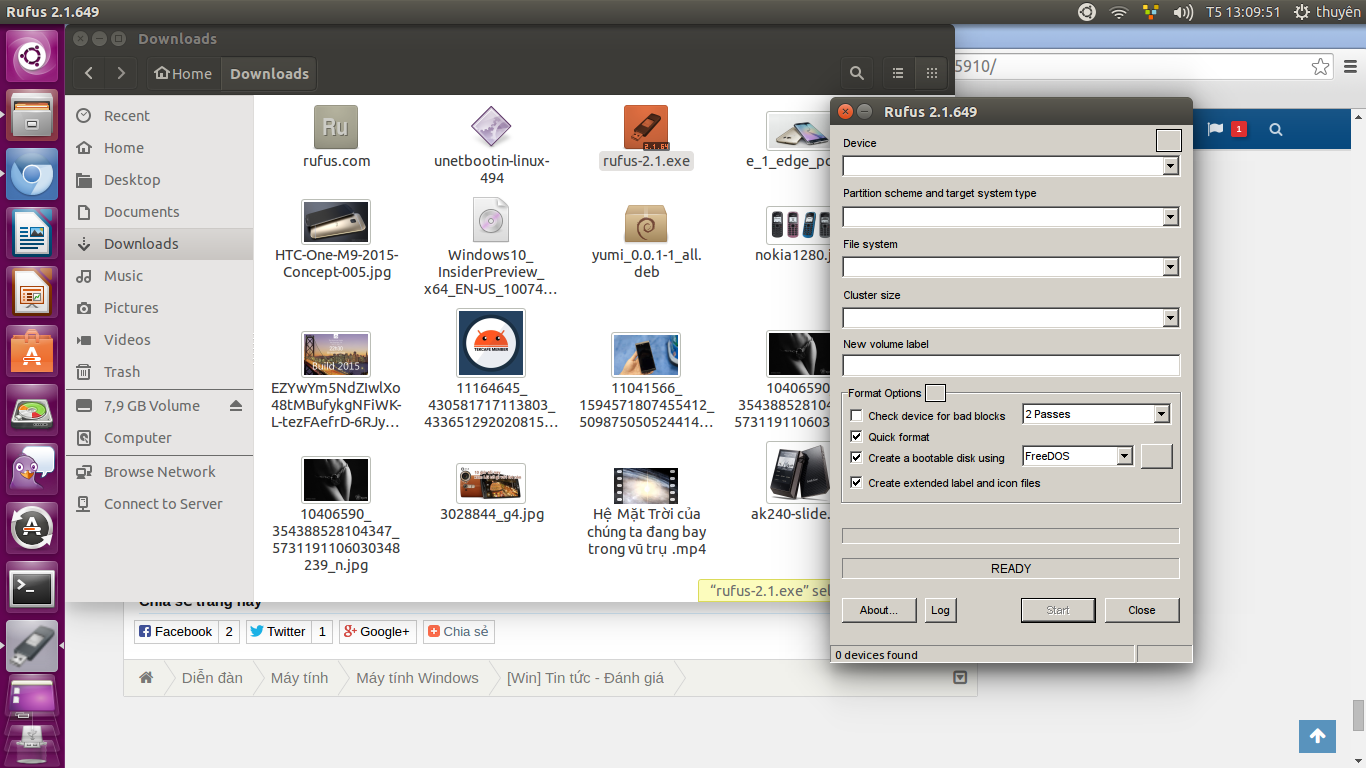The image size is (1366, 768).
Task: Click the USB drive launcher icon
Action: (33, 646)
